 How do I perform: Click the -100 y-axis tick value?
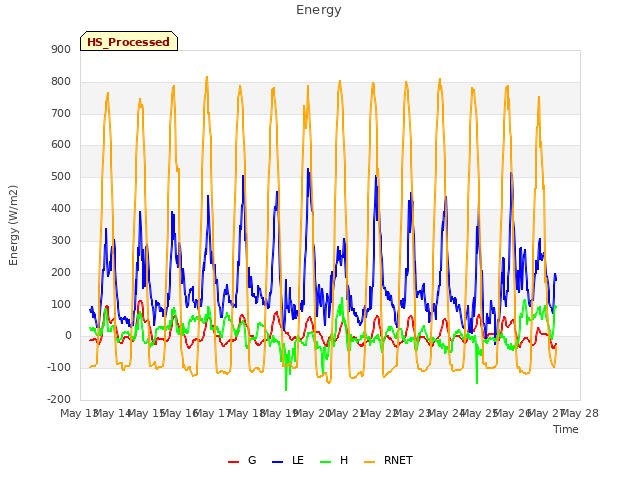[x=59, y=367]
